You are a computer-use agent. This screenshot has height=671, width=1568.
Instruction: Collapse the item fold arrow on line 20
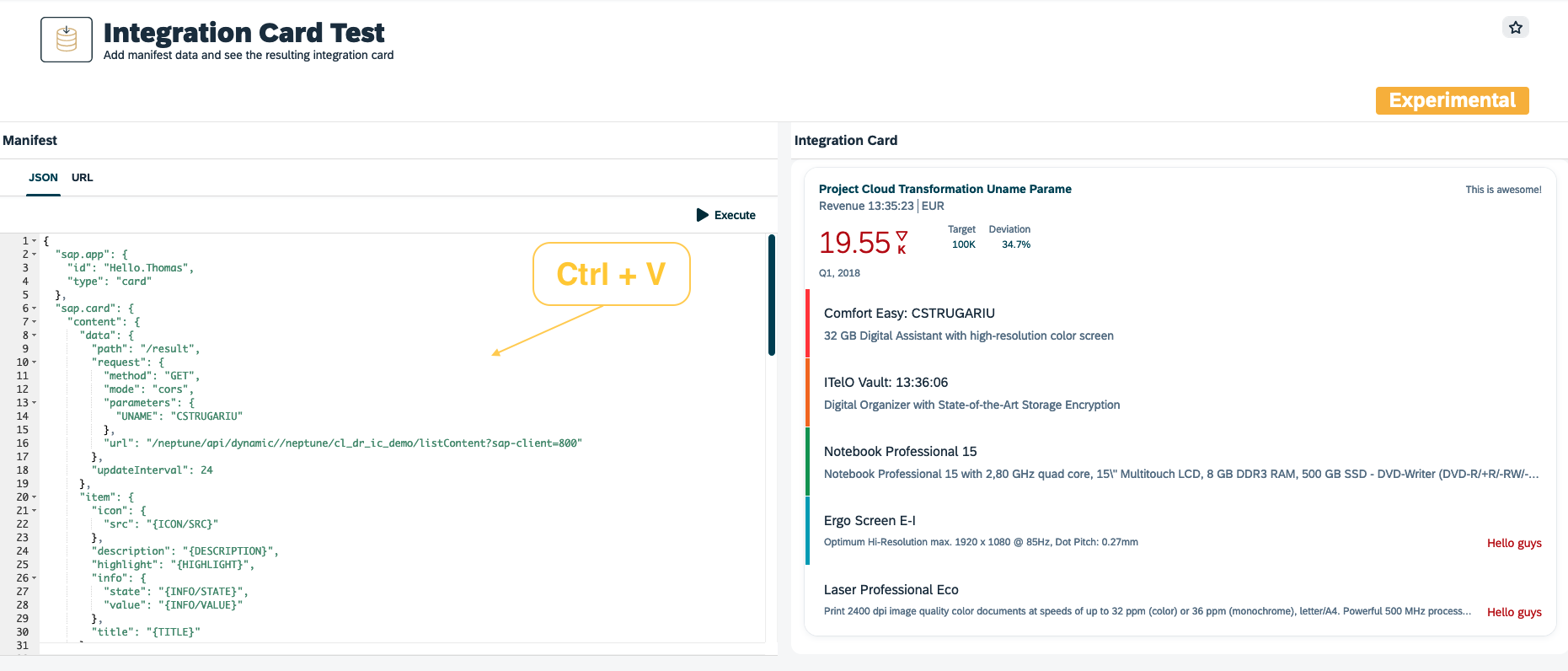pyautogui.click(x=35, y=497)
